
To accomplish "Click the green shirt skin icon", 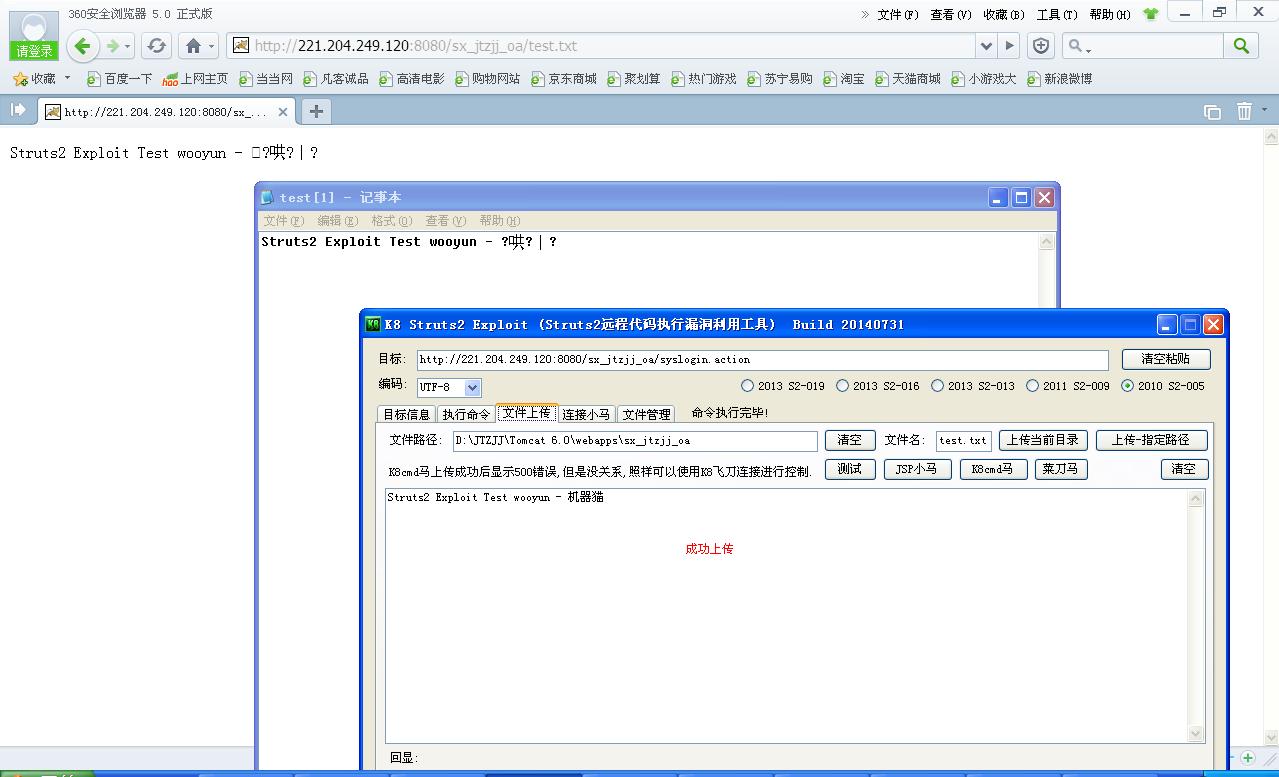I will tap(1150, 14).
